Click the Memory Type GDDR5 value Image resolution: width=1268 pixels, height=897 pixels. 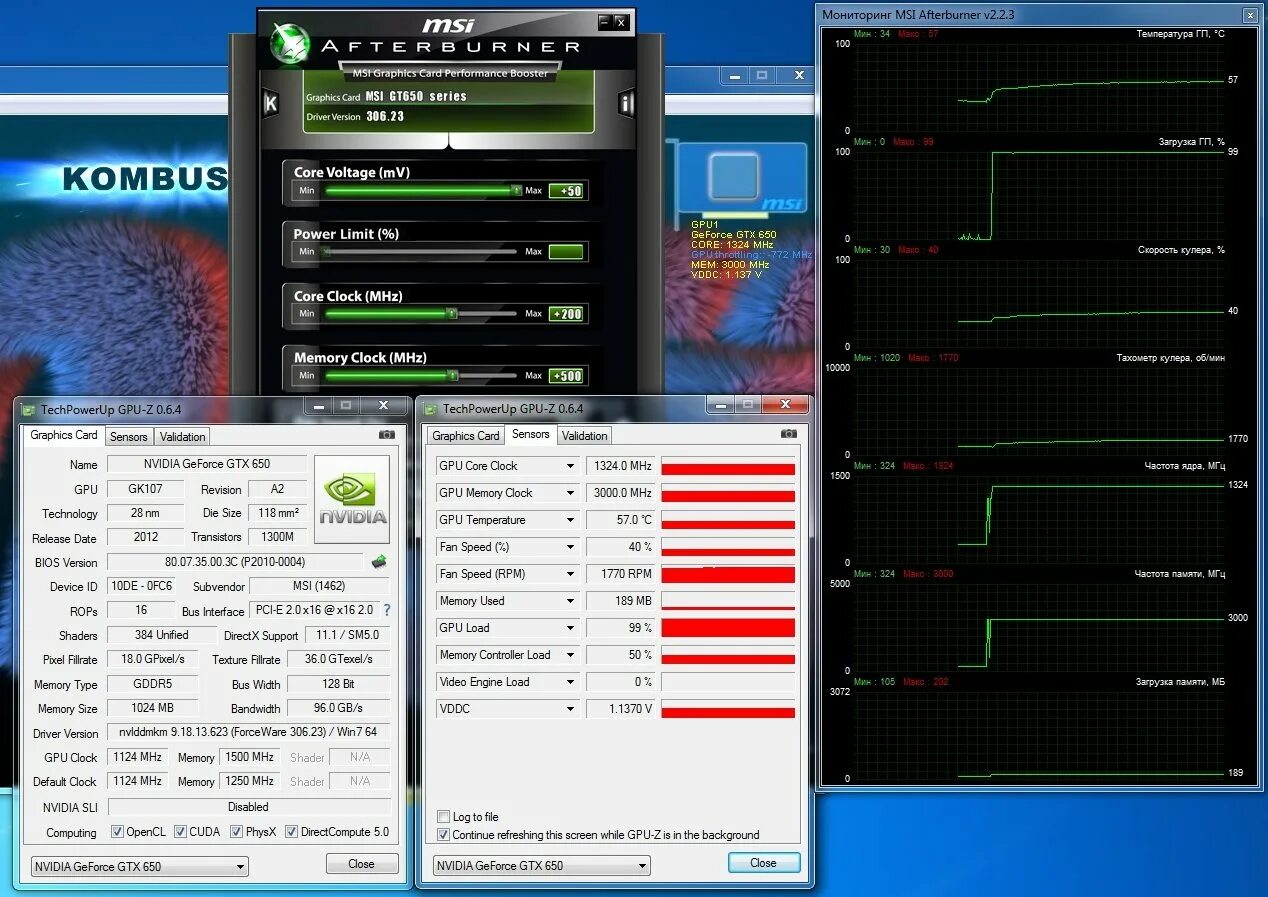pyautogui.click(x=153, y=684)
